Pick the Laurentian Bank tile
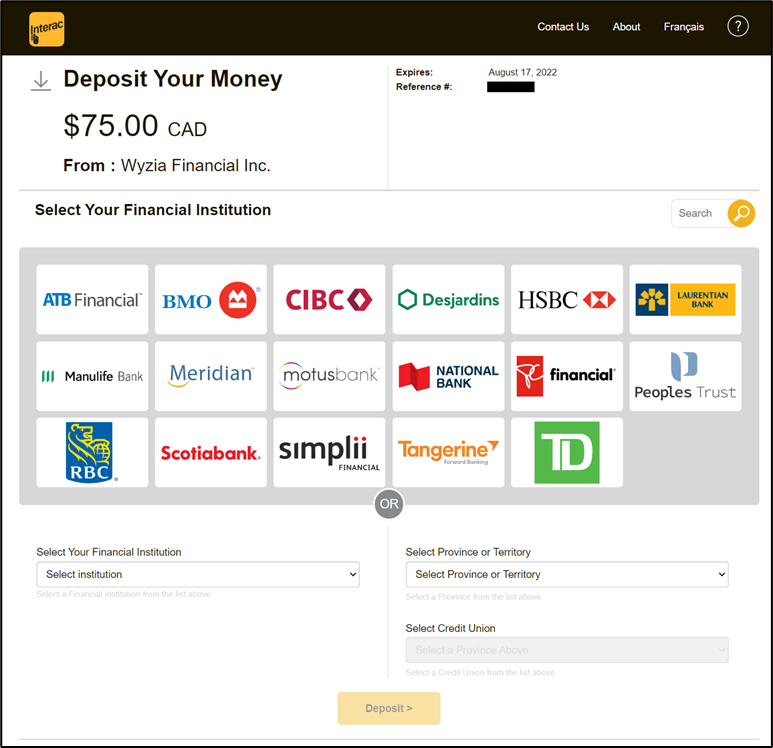This screenshot has width=773, height=748. click(686, 299)
